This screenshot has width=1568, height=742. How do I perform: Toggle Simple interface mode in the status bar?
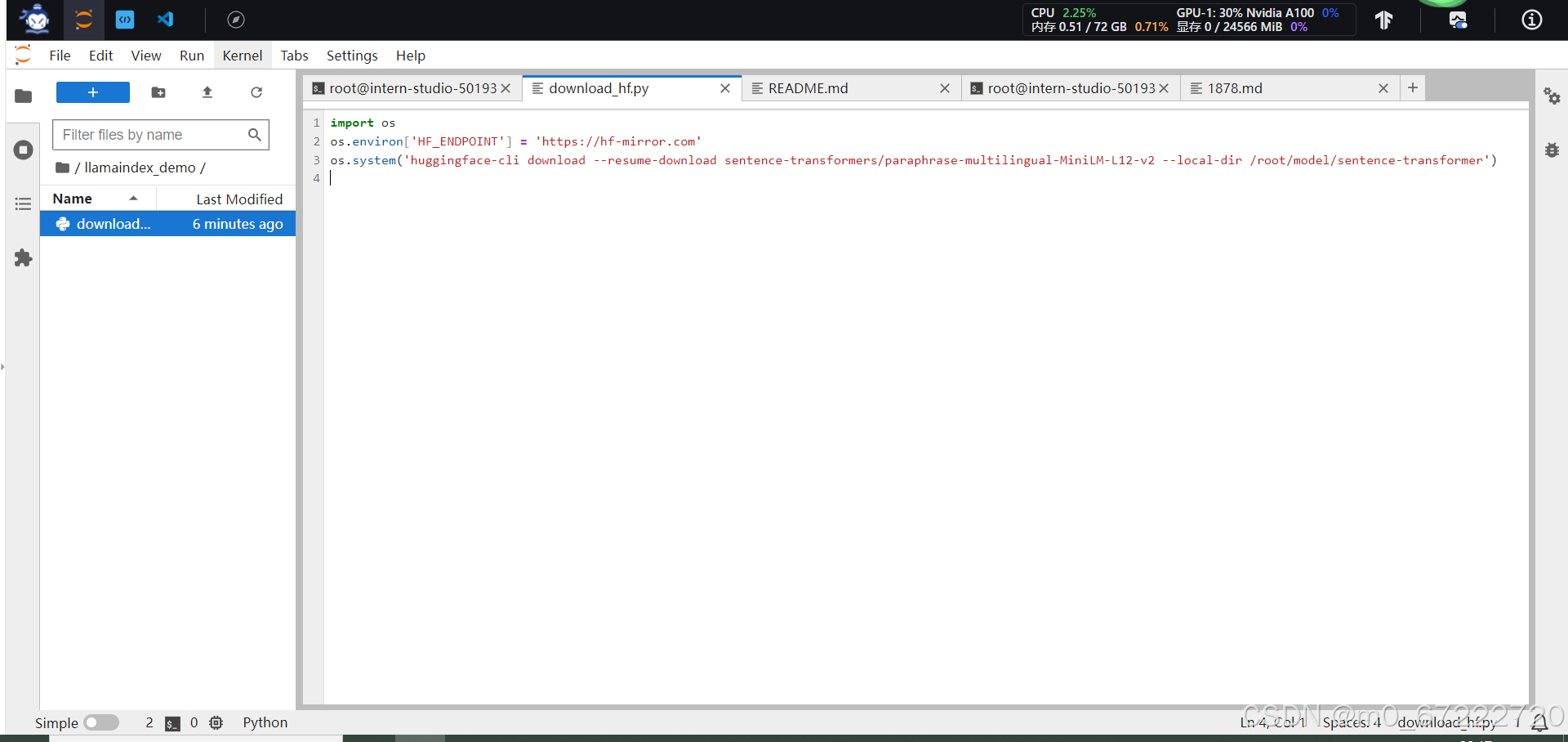coord(101,722)
